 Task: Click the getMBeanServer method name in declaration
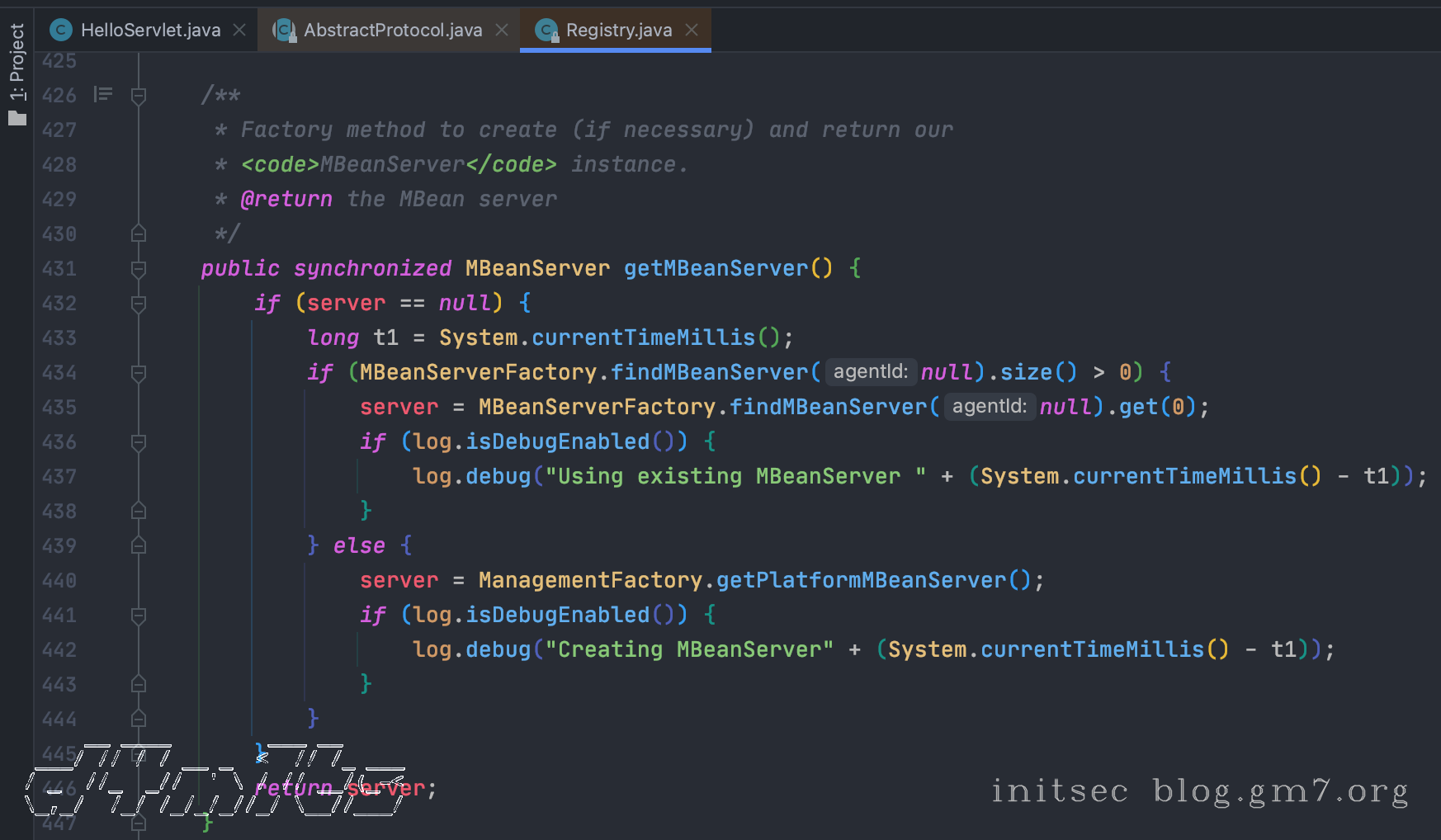click(x=716, y=269)
